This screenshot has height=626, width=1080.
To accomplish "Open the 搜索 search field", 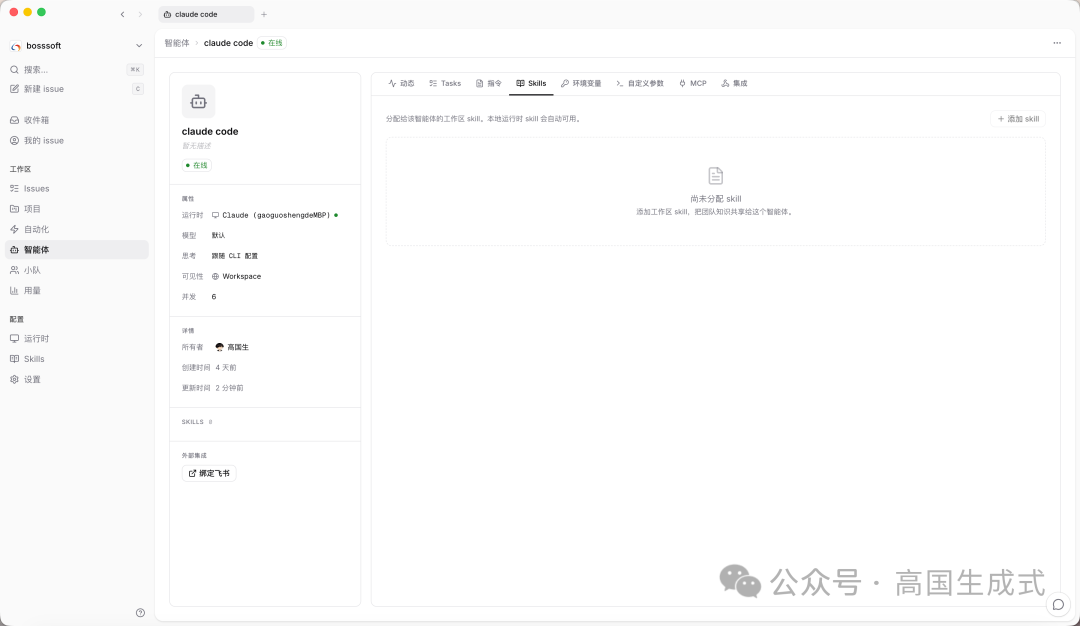I will (x=76, y=70).
